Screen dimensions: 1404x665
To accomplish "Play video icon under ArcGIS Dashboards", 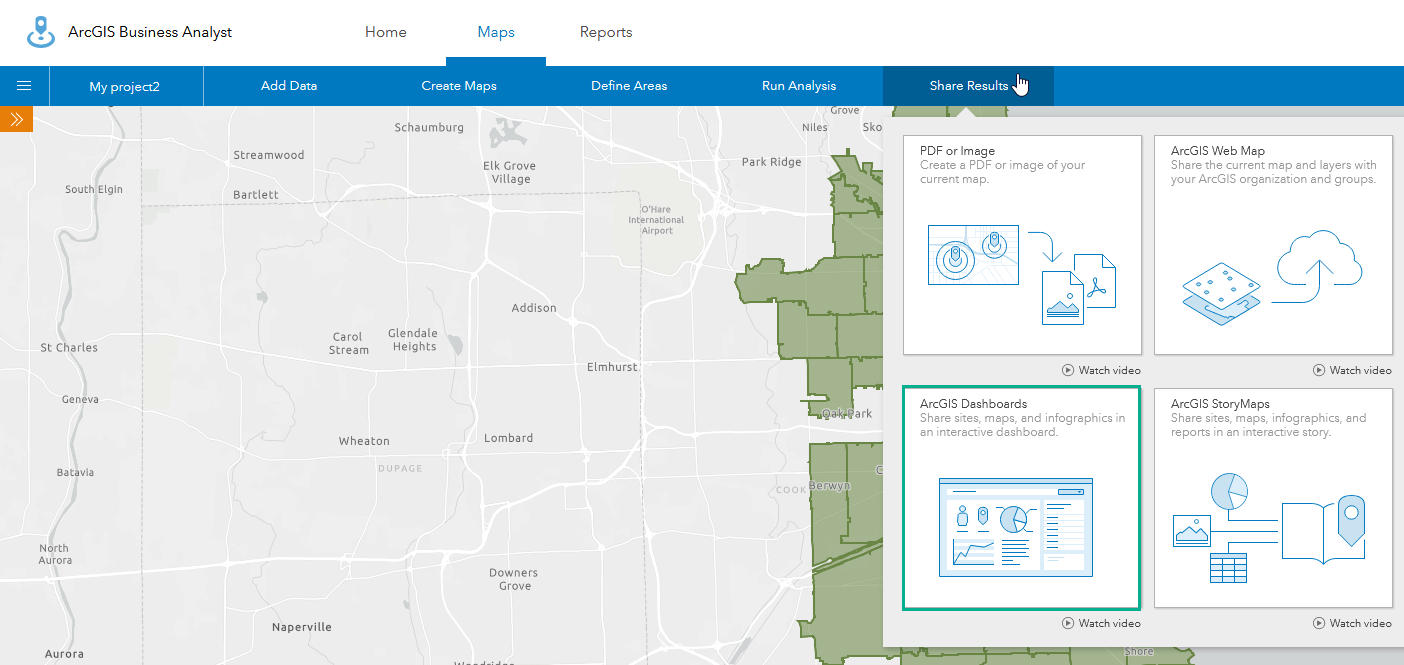I will (1068, 624).
